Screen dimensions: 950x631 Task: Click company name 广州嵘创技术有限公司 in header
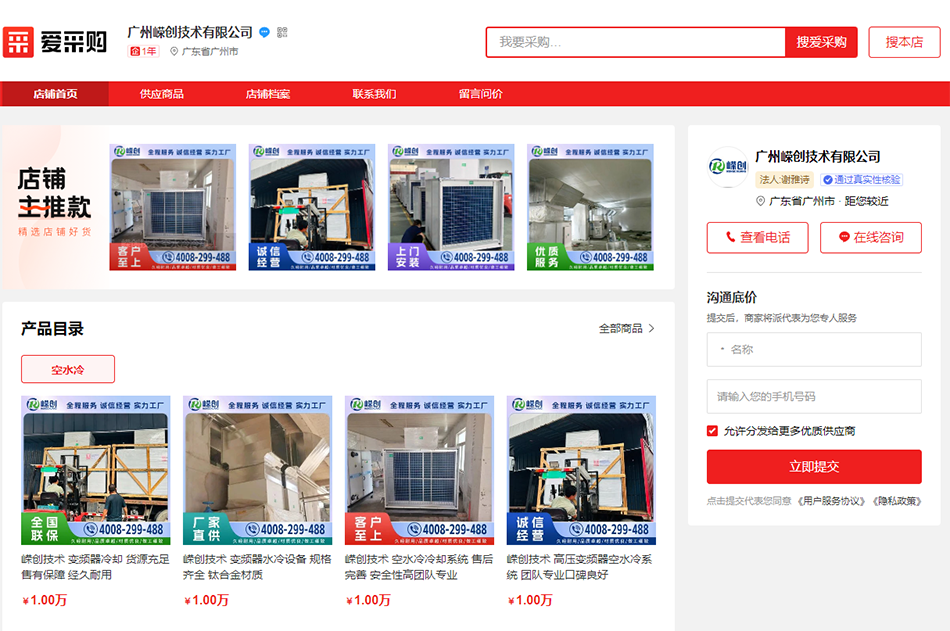coord(190,32)
